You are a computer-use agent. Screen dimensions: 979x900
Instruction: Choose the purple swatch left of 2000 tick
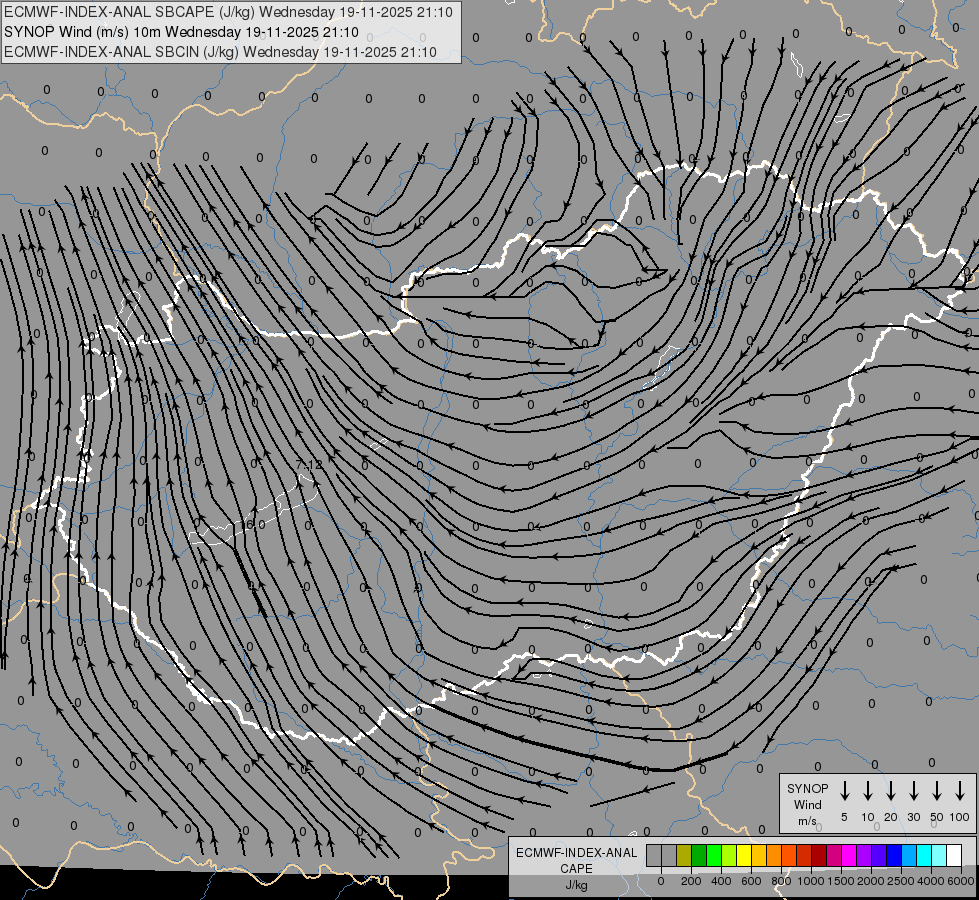click(863, 855)
